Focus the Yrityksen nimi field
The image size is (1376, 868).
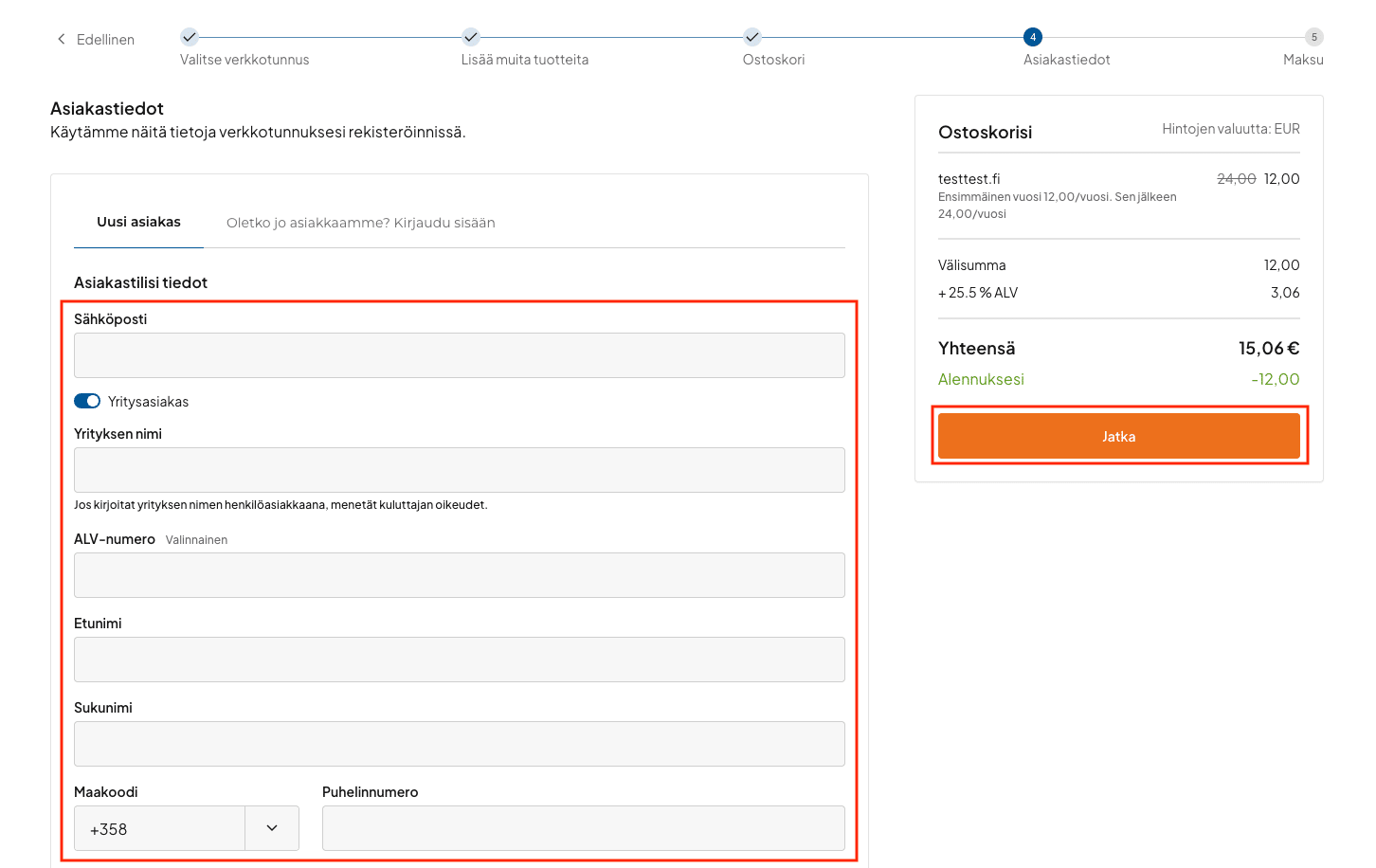point(459,470)
